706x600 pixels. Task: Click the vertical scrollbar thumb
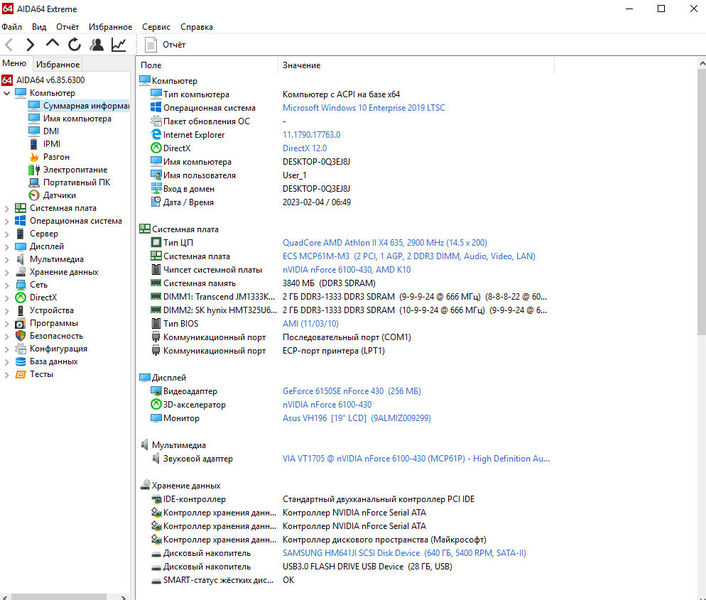coord(701,202)
